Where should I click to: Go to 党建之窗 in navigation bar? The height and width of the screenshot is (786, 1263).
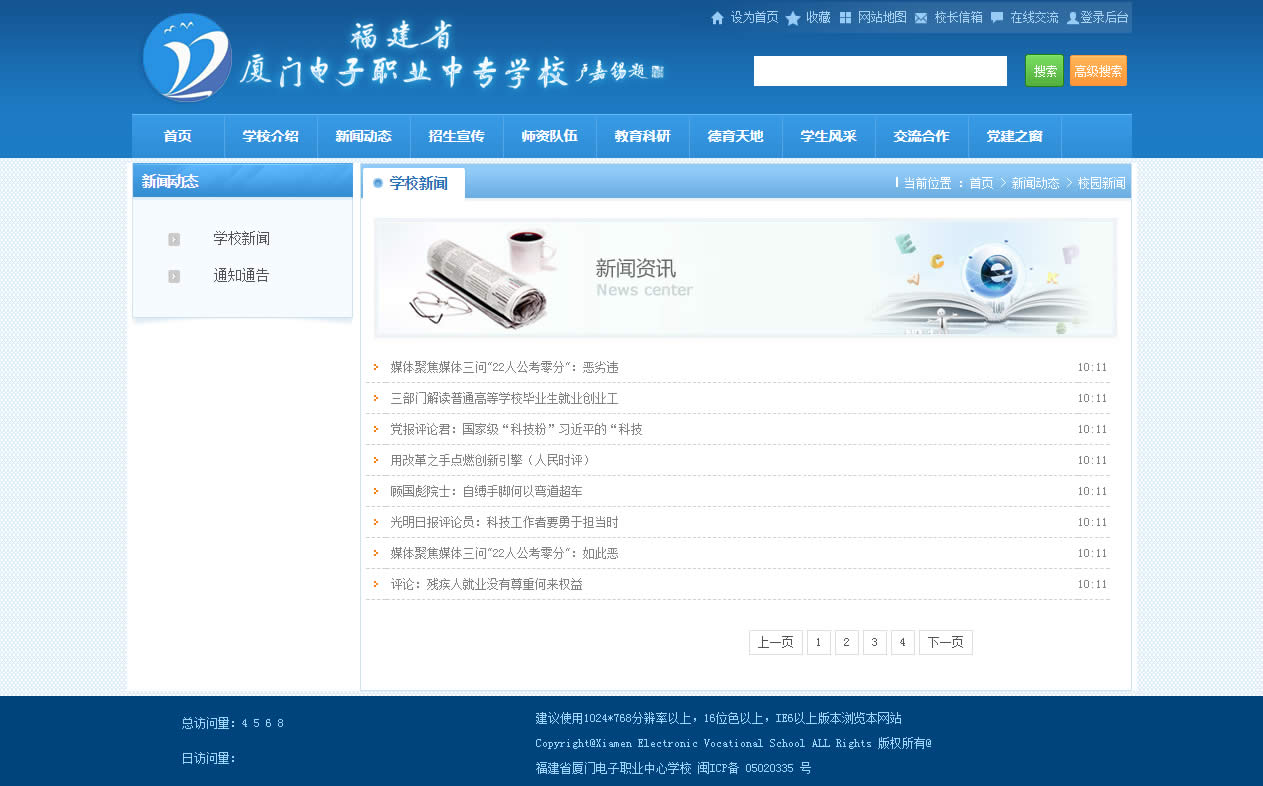(1014, 137)
